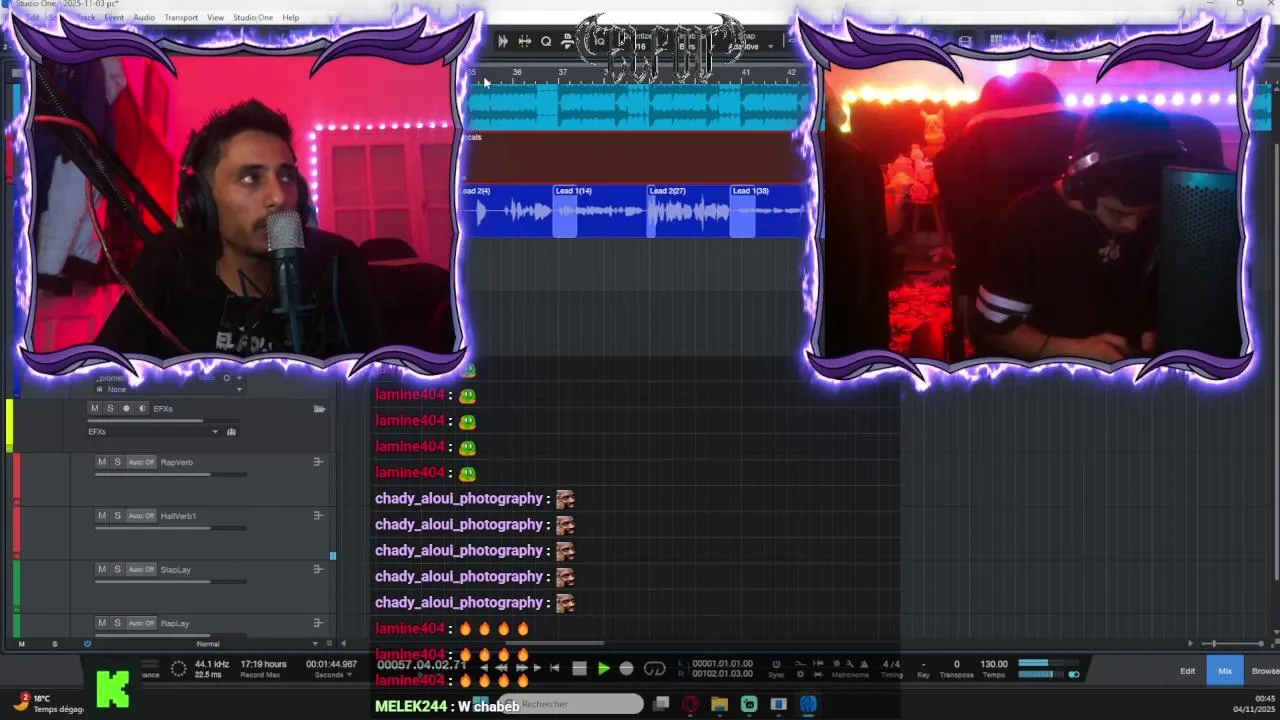This screenshot has height=720, width=1280.
Task: Solo the HallVerb1 track
Action: coord(117,516)
